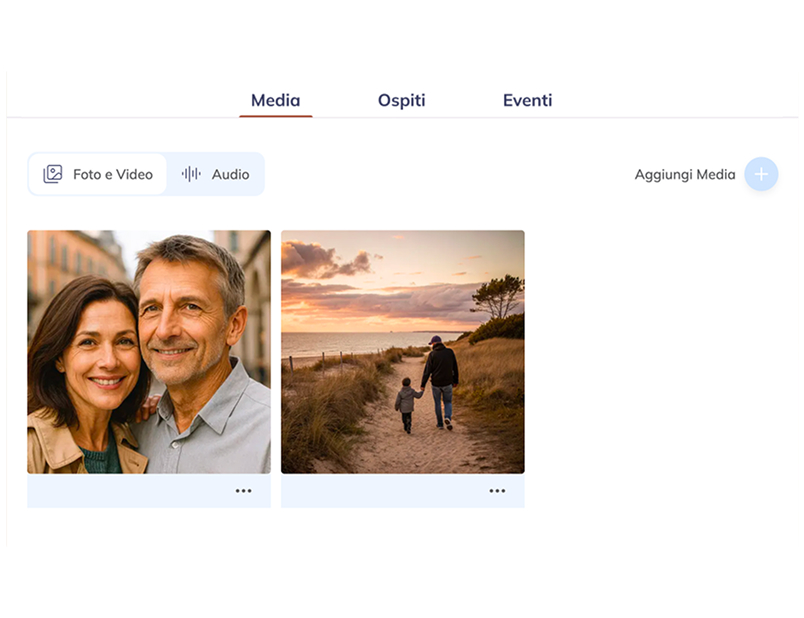Screen dimensions: 804x618
Task: Click the Foto e Video gallery icon
Action: pyautogui.click(x=53, y=174)
